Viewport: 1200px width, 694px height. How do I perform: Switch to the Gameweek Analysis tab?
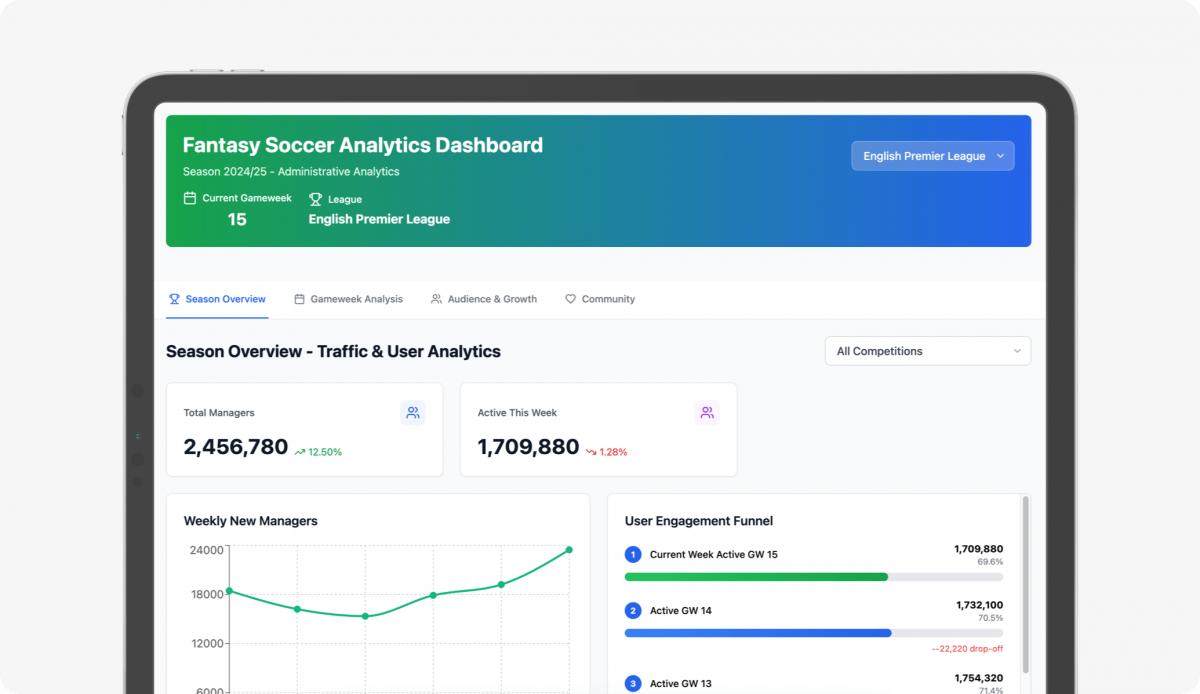[348, 299]
